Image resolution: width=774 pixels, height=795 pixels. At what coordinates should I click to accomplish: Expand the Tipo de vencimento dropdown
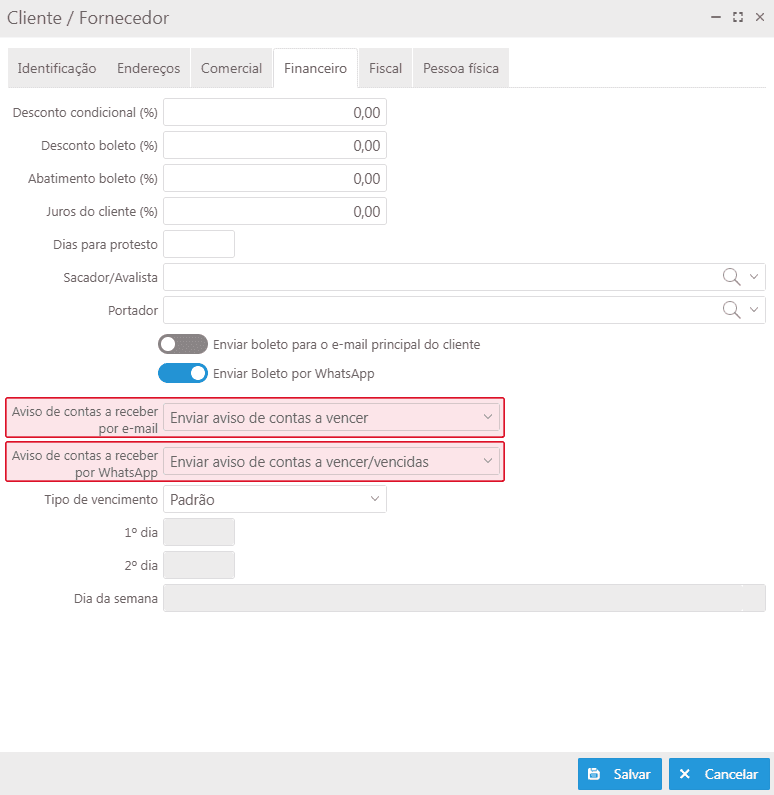[274, 499]
